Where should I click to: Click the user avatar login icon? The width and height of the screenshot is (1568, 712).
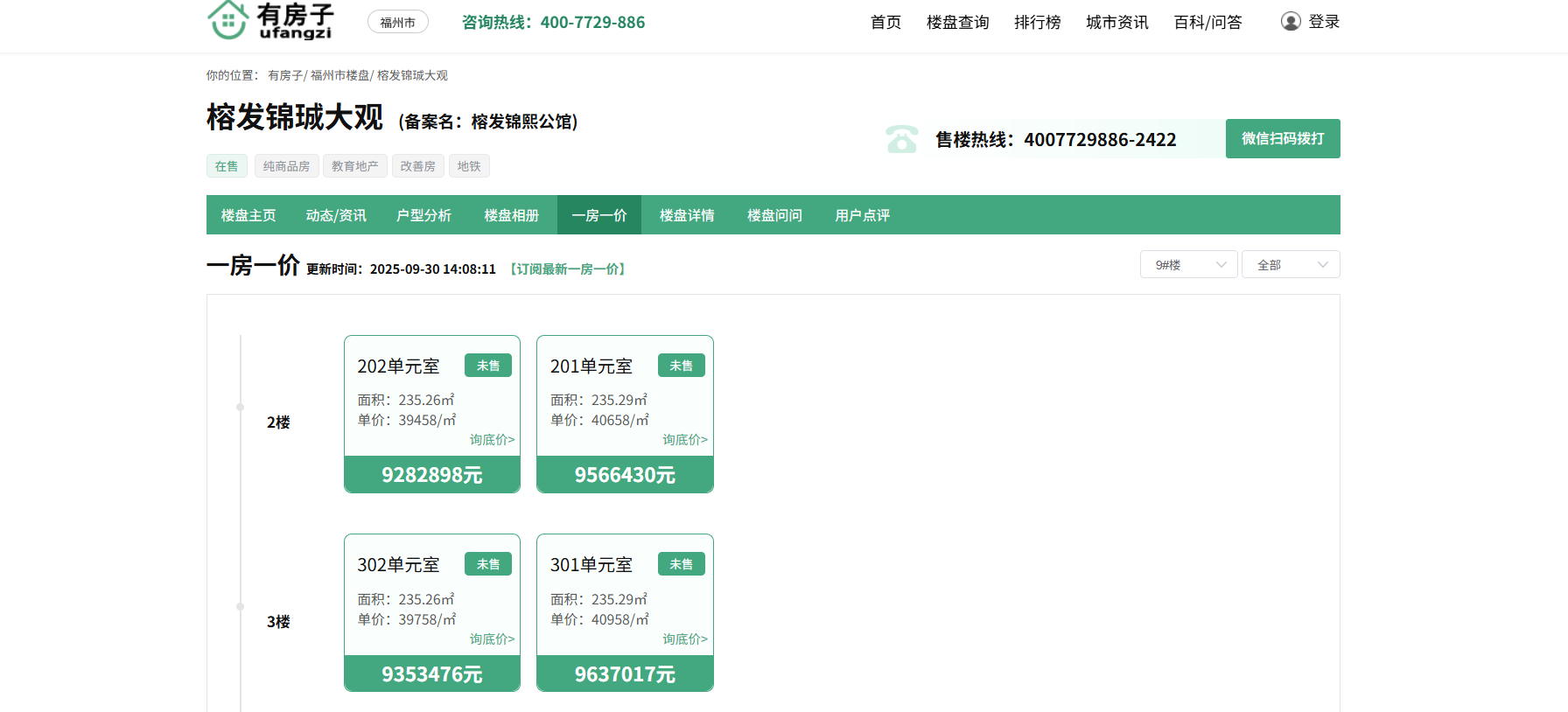coord(1291,22)
